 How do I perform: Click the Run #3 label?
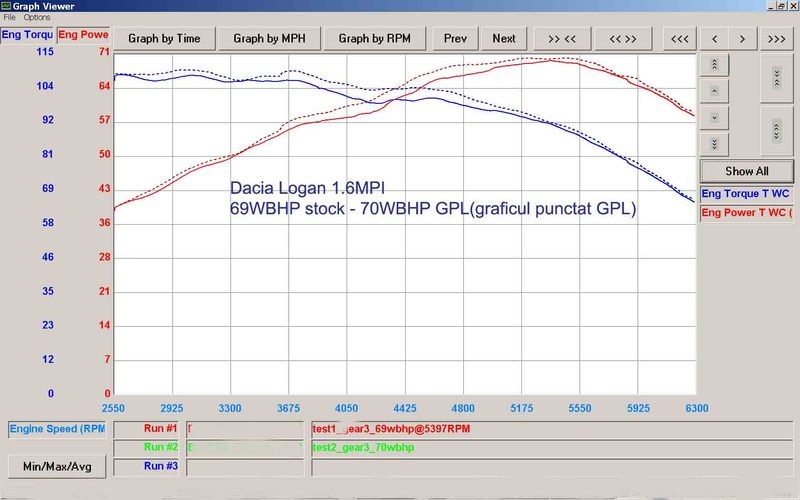146,466
